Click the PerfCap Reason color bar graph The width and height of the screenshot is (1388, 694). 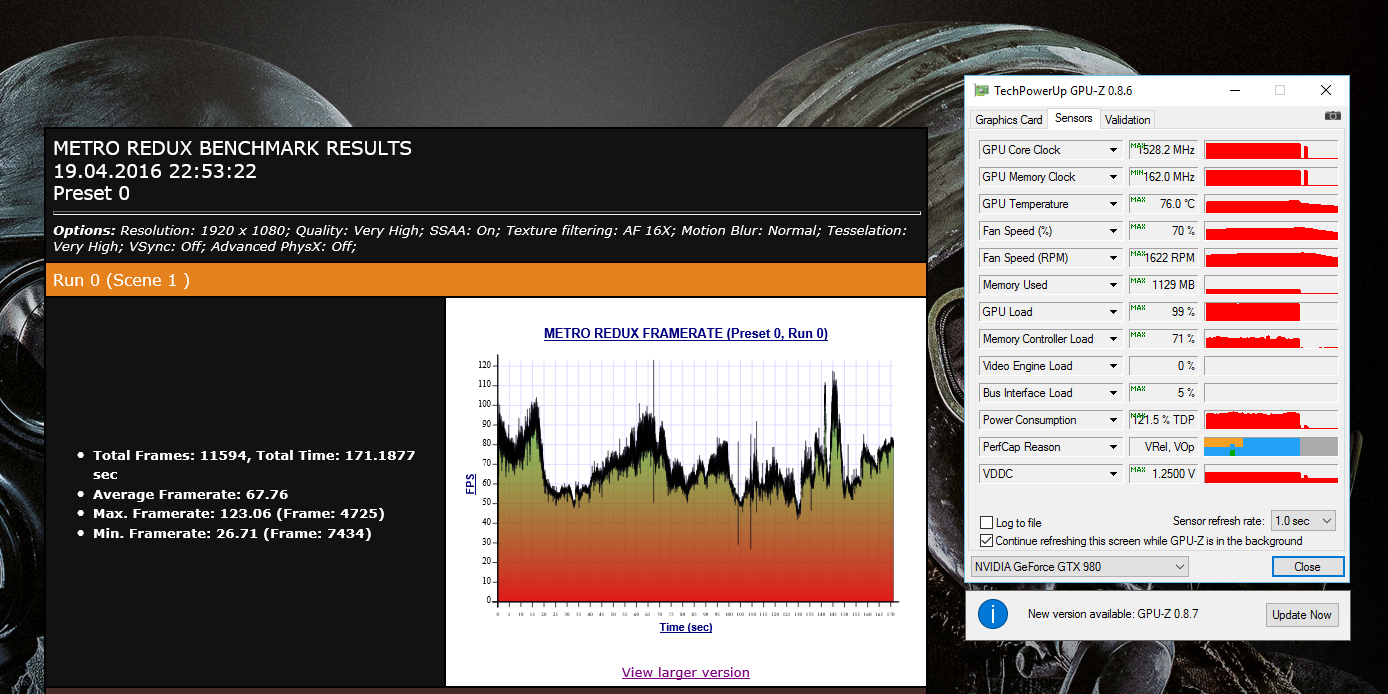[1271, 447]
